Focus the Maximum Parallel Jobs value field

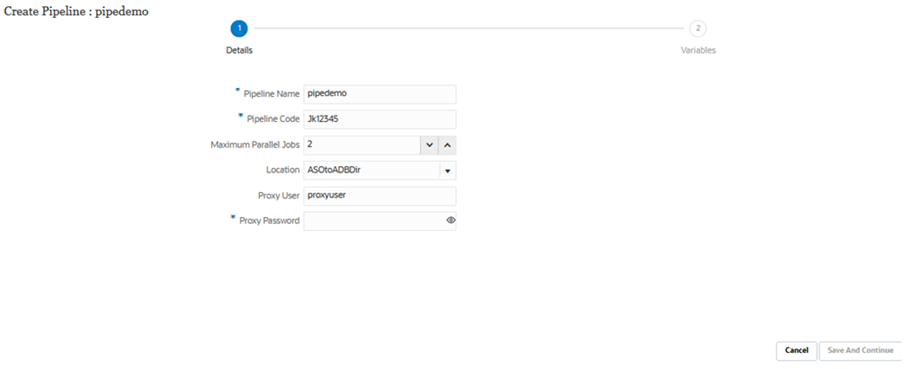(361, 145)
